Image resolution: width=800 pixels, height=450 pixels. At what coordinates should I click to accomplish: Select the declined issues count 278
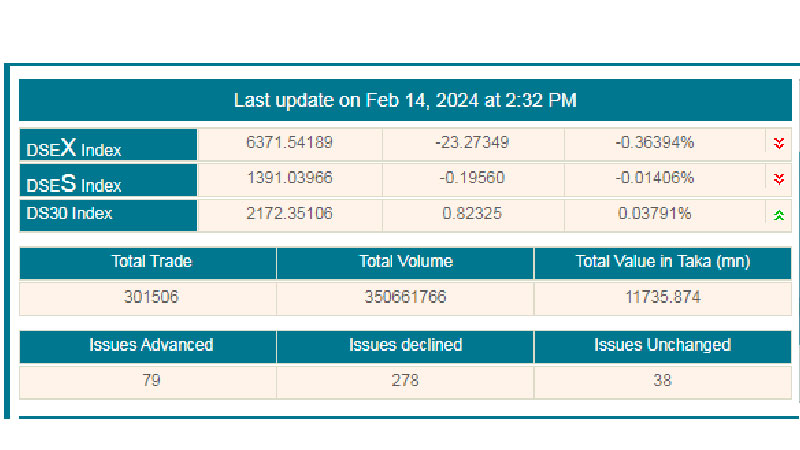405,380
